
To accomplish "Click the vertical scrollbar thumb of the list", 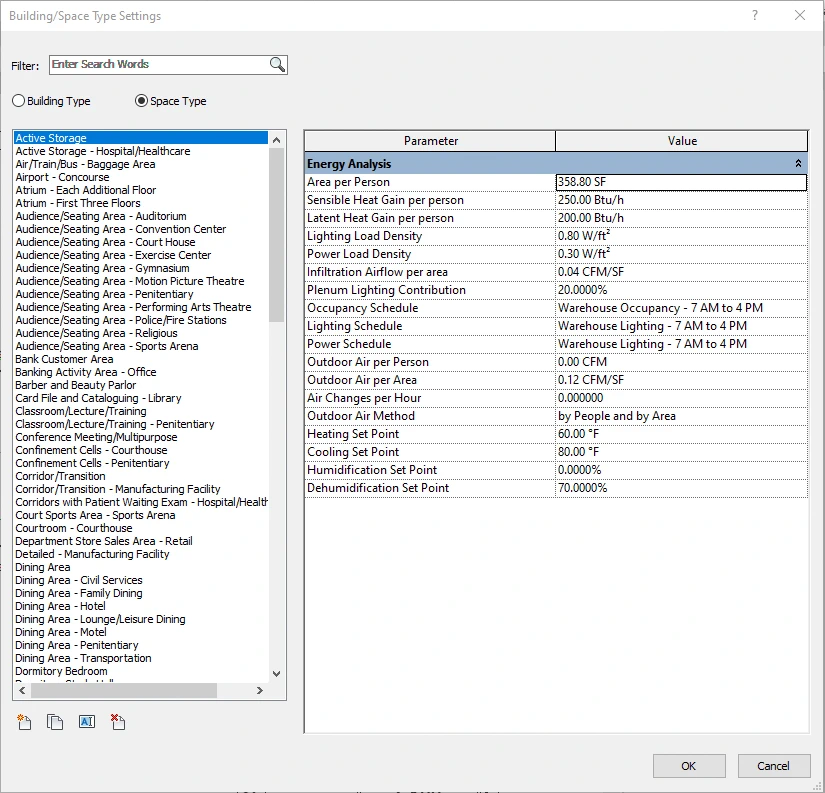I will click(x=276, y=235).
